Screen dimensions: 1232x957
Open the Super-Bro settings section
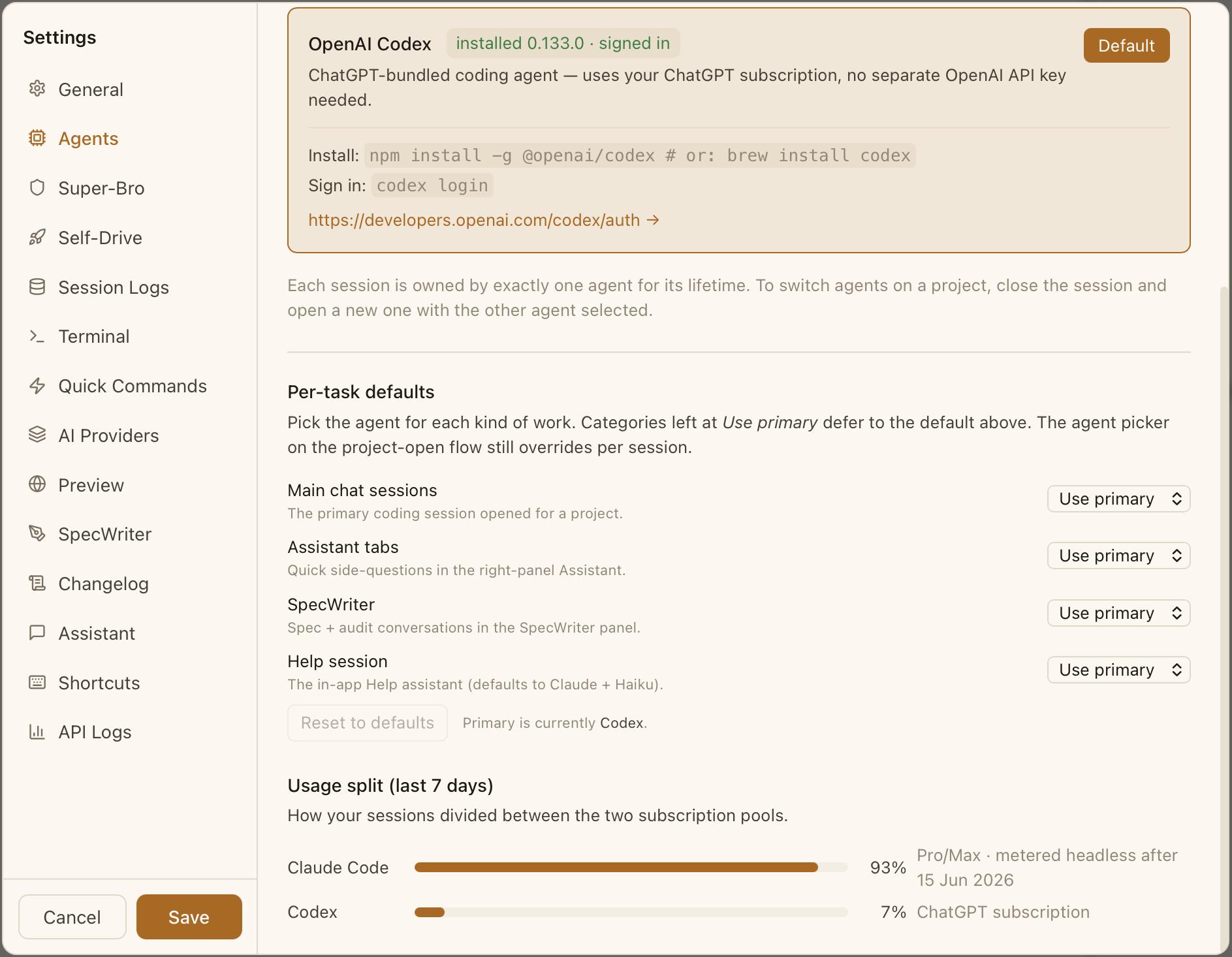click(x=101, y=188)
